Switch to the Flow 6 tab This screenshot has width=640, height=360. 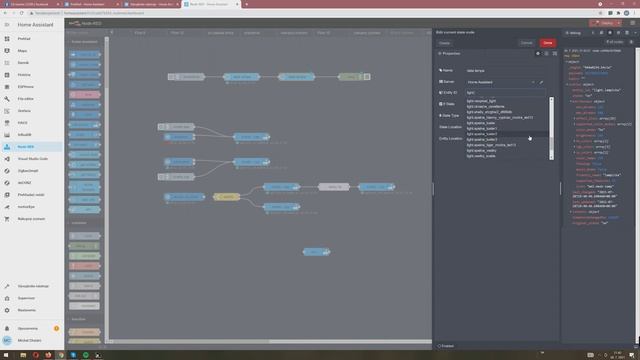pyautogui.click(x=140, y=33)
